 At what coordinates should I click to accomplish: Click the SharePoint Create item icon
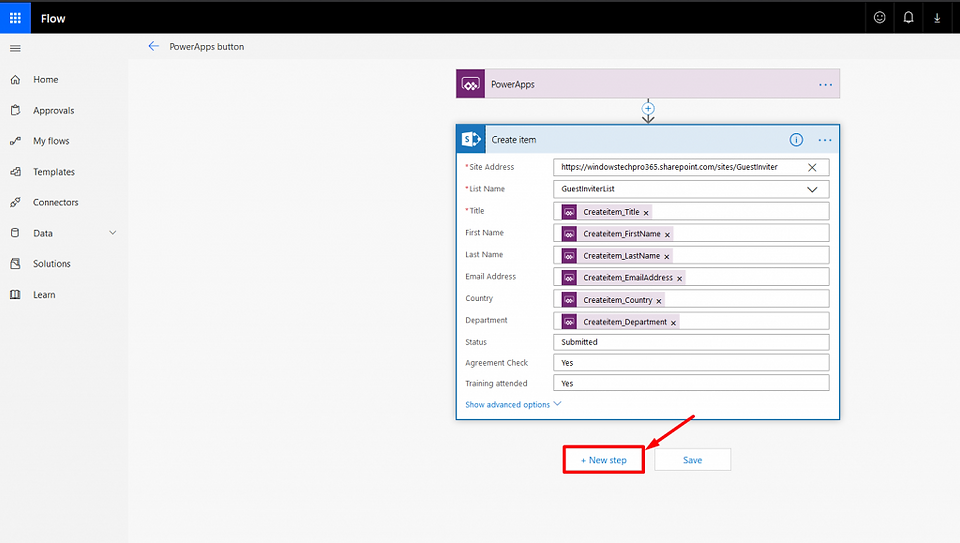click(x=471, y=140)
